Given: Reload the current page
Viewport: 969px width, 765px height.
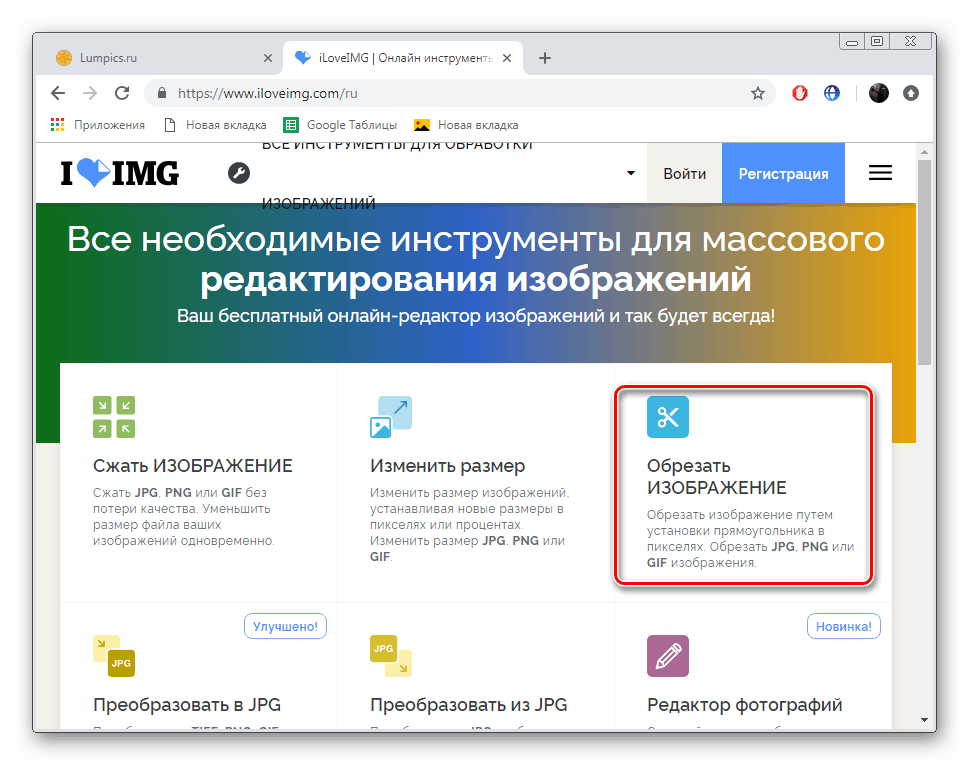Looking at the screenshot, I should click(x=122, y=93).
